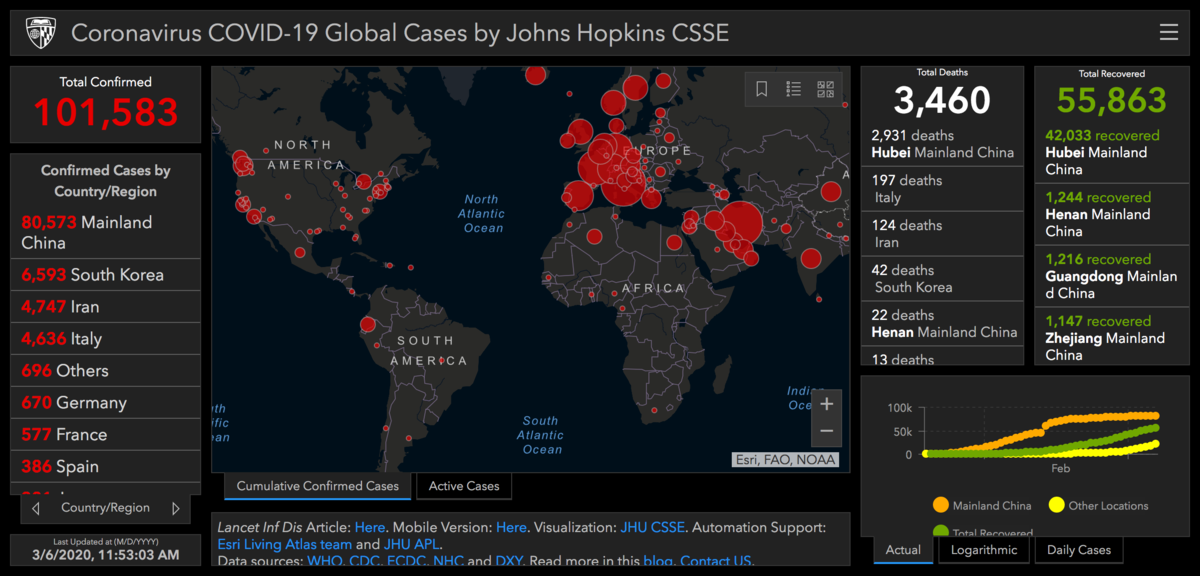Toggle Mainland China orange legend dot

point(940,505)
